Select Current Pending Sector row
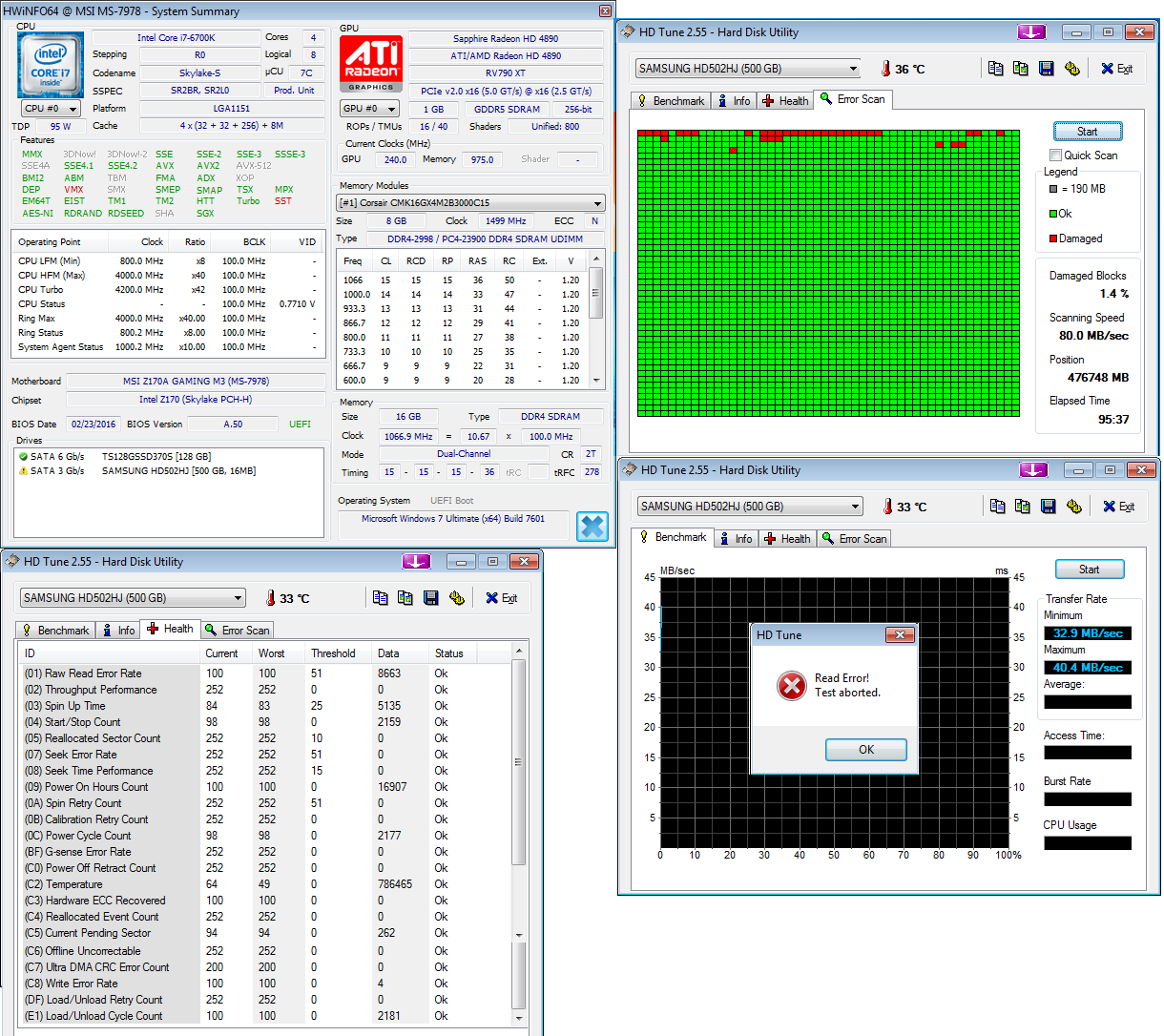The height and width of the screenshot is (1036, 1164). (x=265, y=933)
